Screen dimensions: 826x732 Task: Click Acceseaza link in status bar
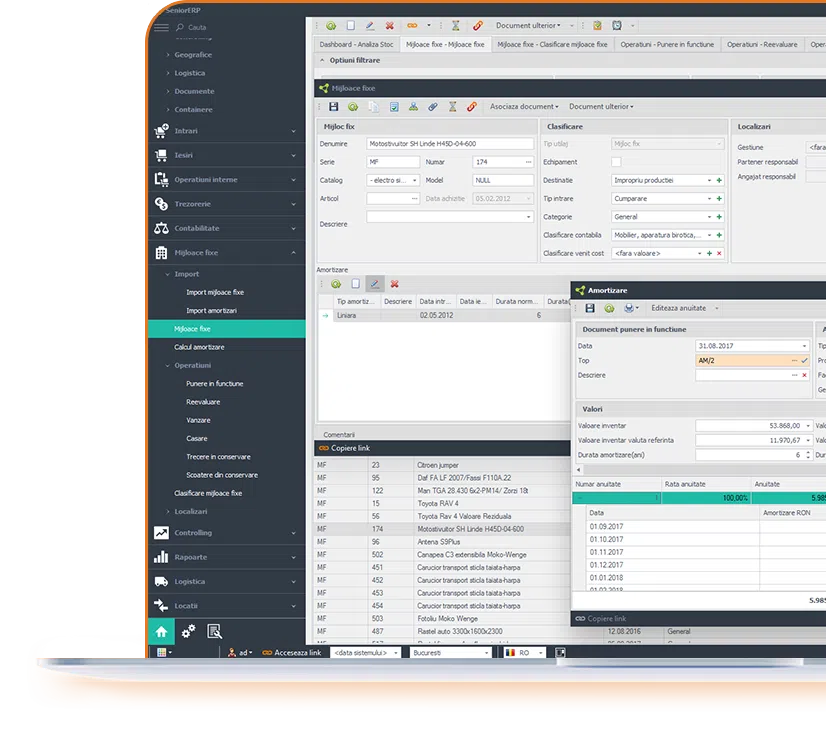(291, 652)
